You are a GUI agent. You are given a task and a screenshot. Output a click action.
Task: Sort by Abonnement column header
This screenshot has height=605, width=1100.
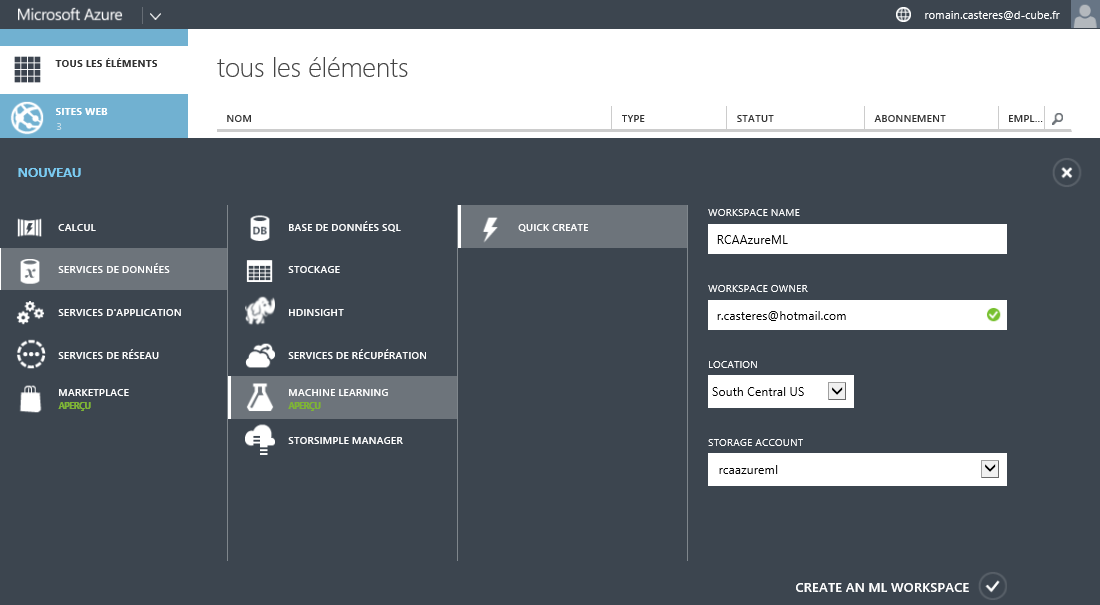point(909,119)
